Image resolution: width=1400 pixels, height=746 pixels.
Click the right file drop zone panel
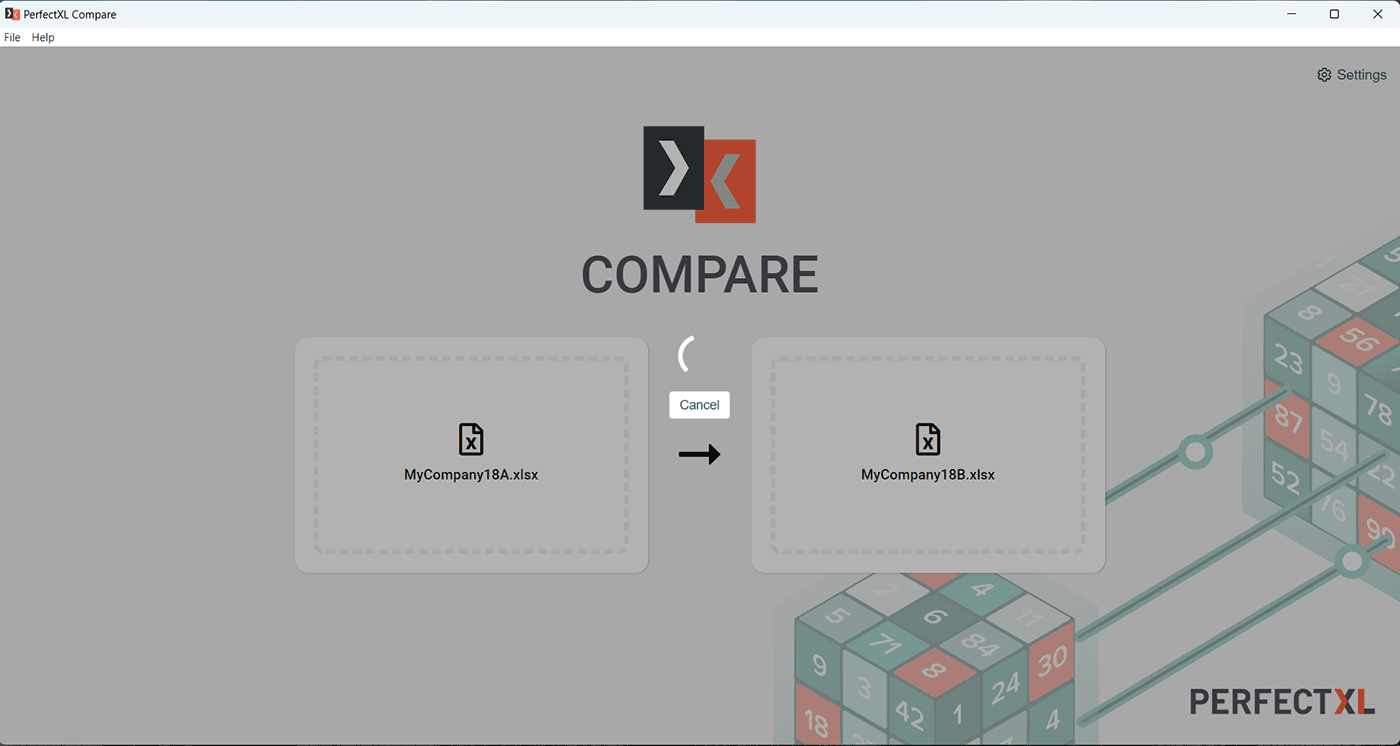pyautogui.click(x=928, y=530)
